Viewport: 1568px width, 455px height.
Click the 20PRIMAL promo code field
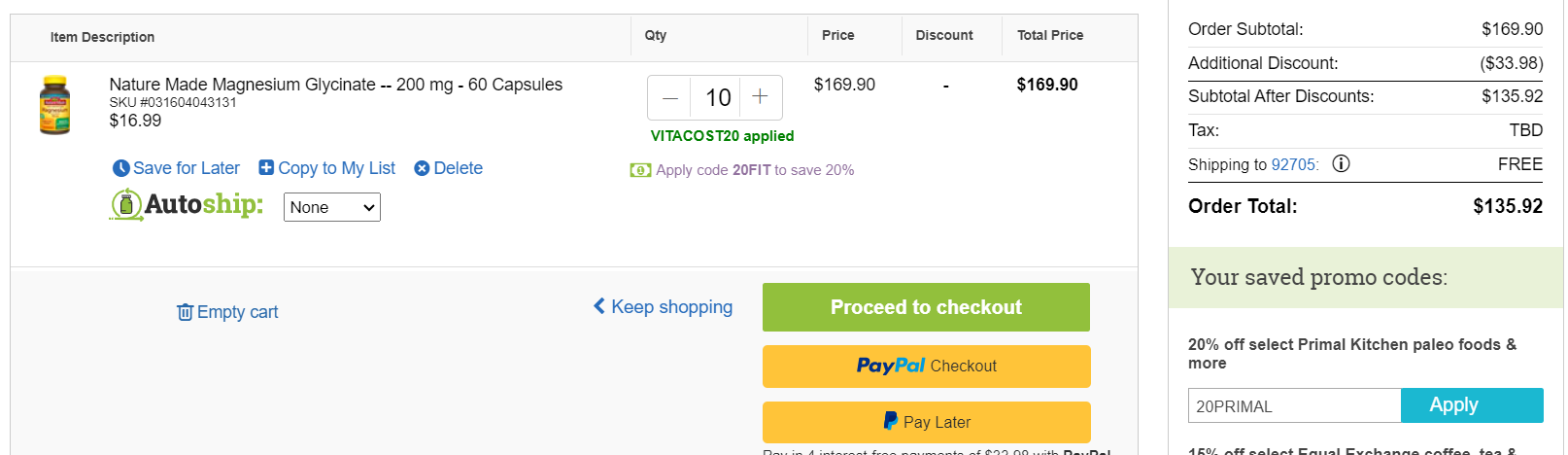tap(1294, 405)
